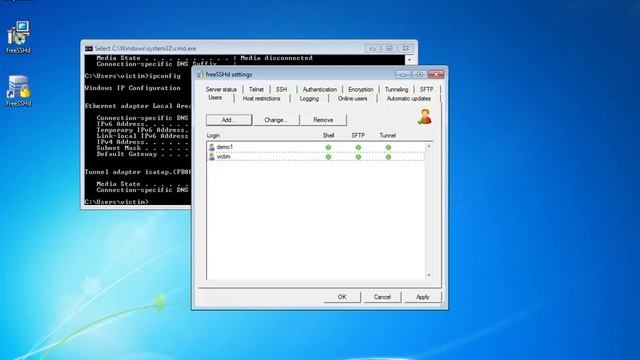Click the freeSSHd settings title bar icon

coord(200,75)
